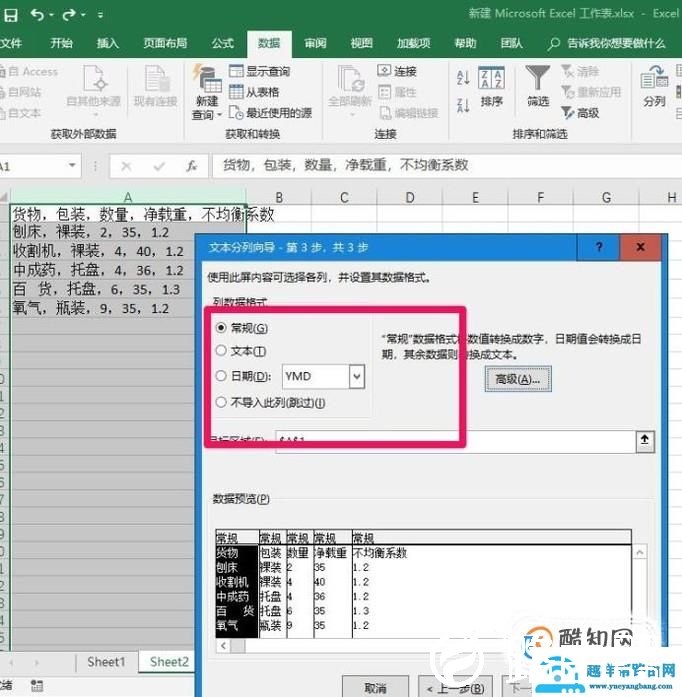The width and height of the screenshot is (682, 697).
Task: Select column D header
Action: (409, 197)
